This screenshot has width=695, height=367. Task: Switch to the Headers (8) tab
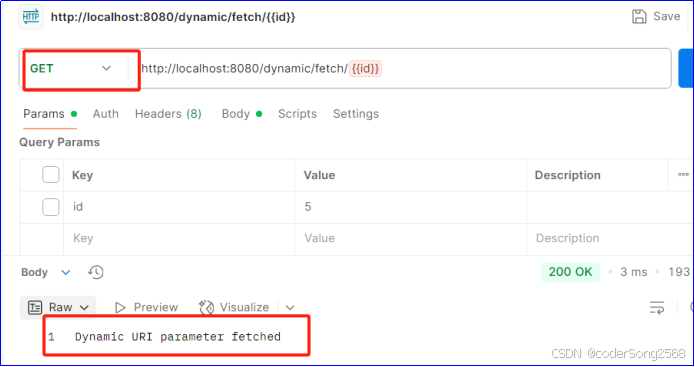[x=168, y=114]
